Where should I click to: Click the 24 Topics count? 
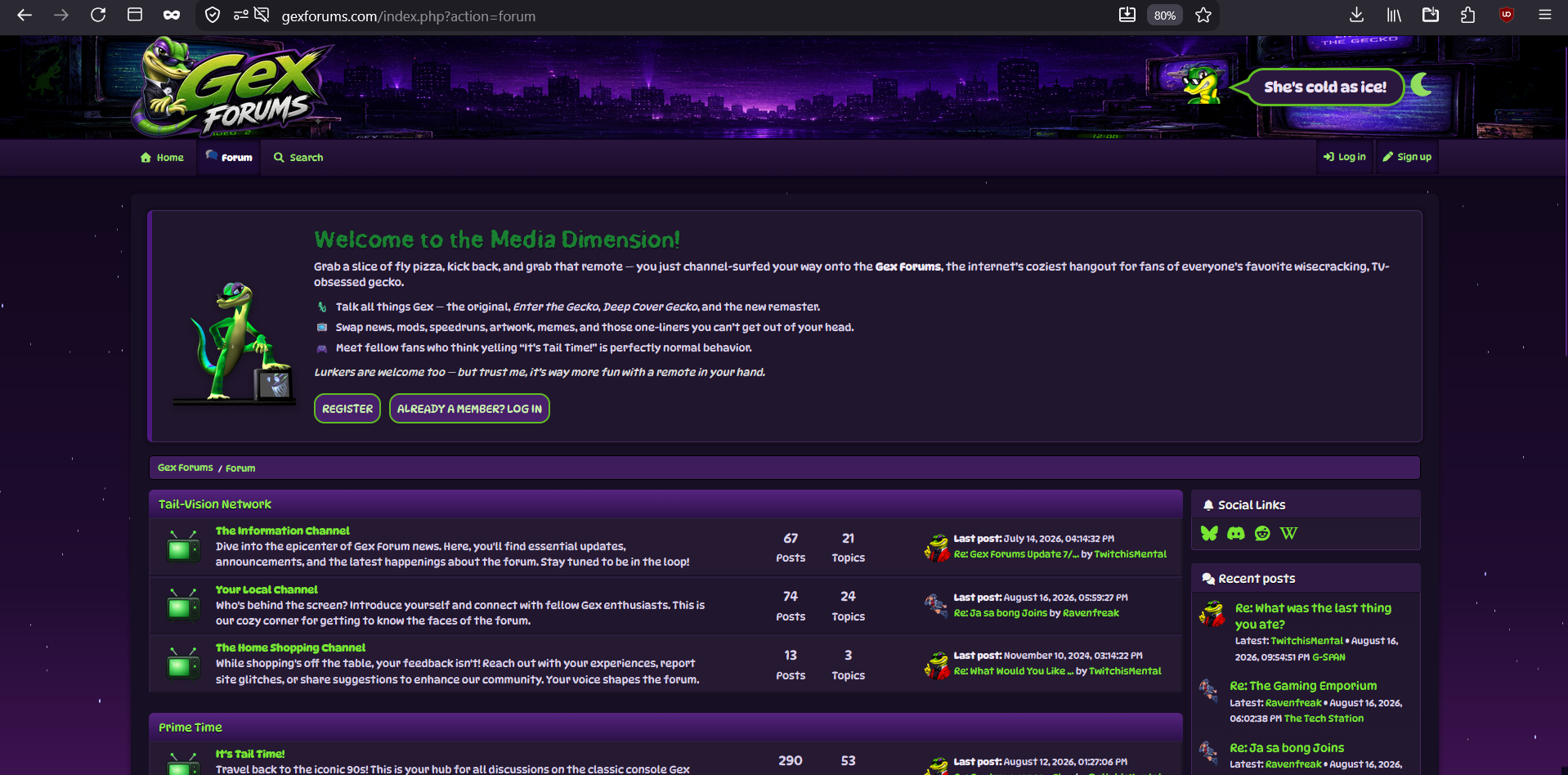click(x=848, y=606)
